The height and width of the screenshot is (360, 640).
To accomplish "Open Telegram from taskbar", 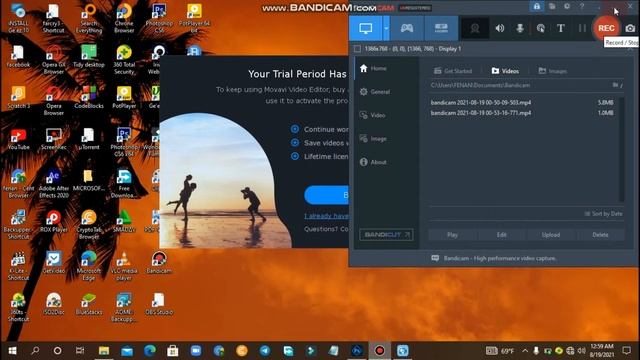I will pyautogui.click(x=264, y=351).
